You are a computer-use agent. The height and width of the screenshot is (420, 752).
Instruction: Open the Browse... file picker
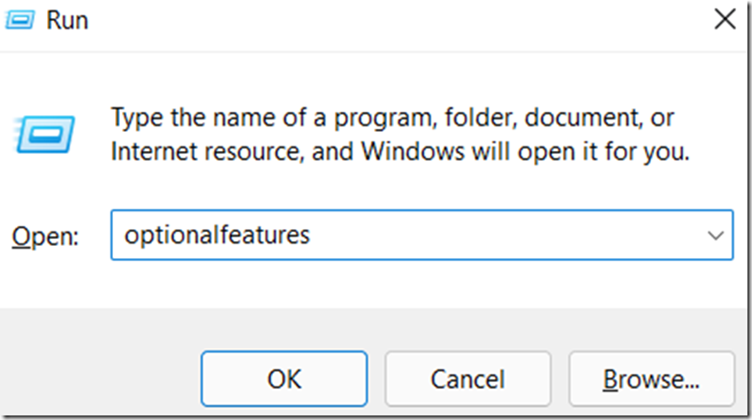650,379
